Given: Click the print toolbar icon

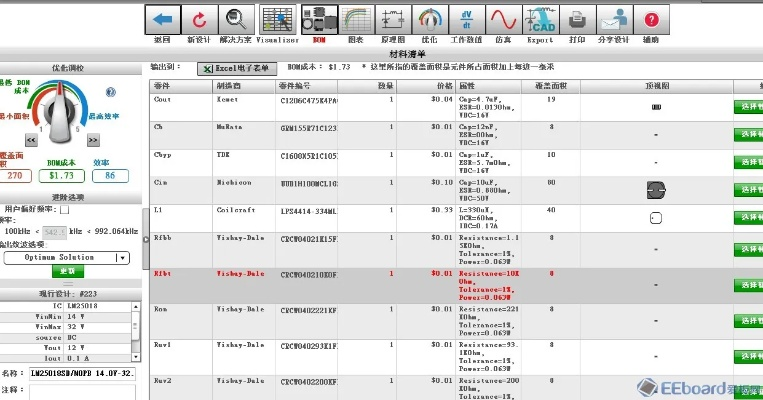Looking at the screenshot, I should tap(577, 19).
